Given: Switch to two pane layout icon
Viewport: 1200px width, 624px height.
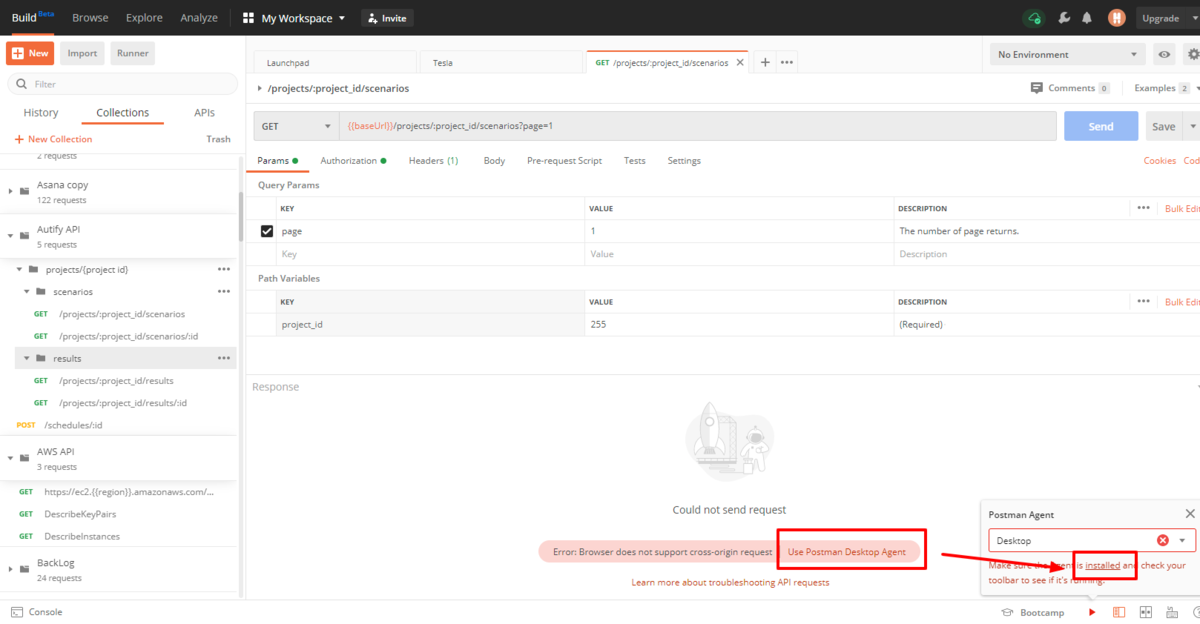Looking at the screenshot, I should coord(1146,612).
